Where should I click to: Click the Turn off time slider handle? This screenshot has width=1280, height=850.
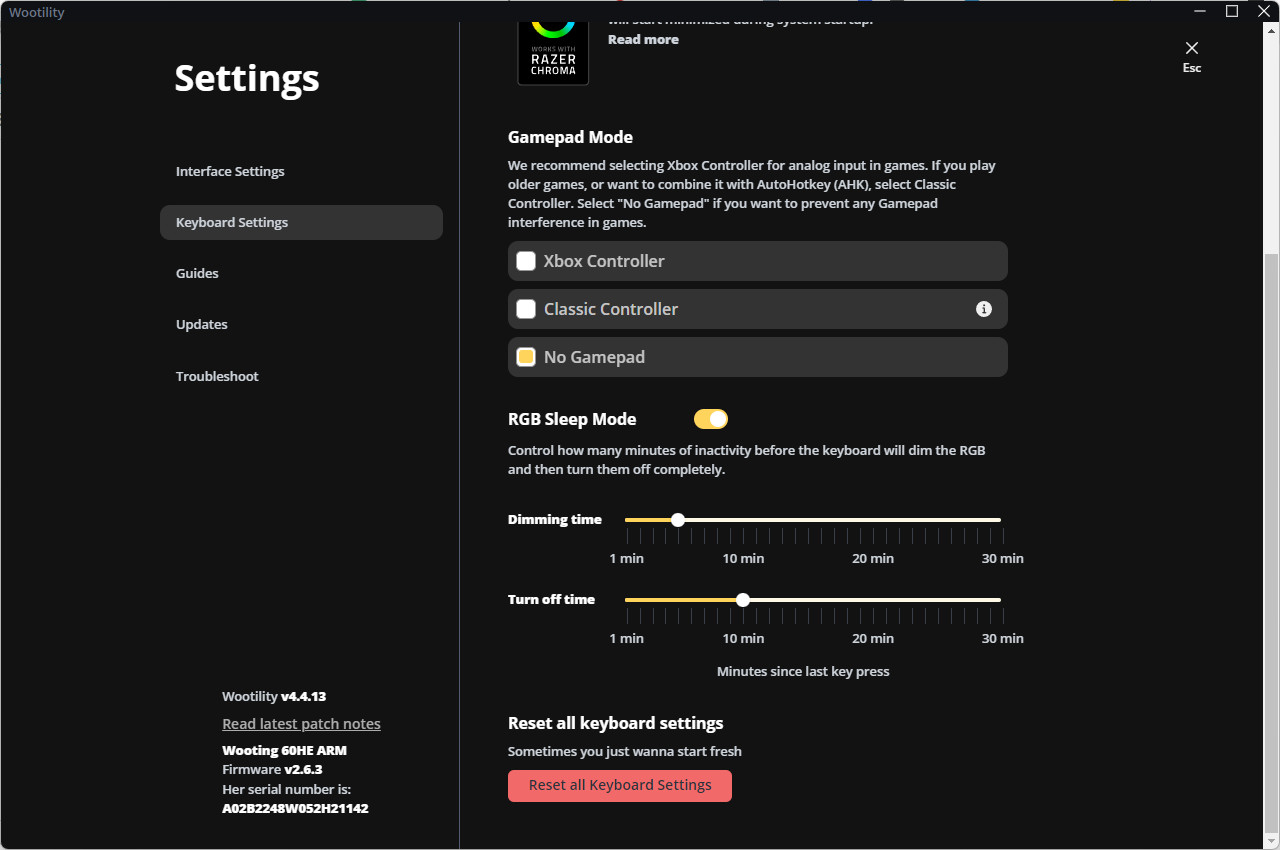742,600
